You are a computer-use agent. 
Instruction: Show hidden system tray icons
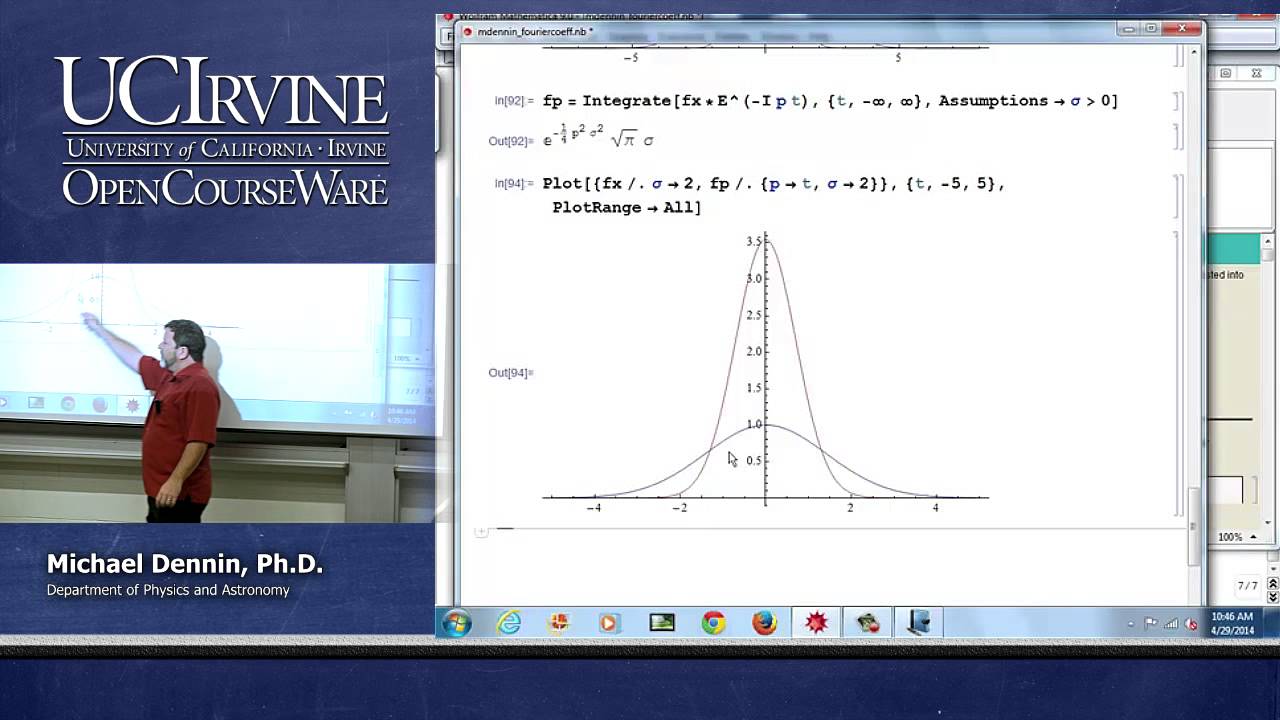1130,624
